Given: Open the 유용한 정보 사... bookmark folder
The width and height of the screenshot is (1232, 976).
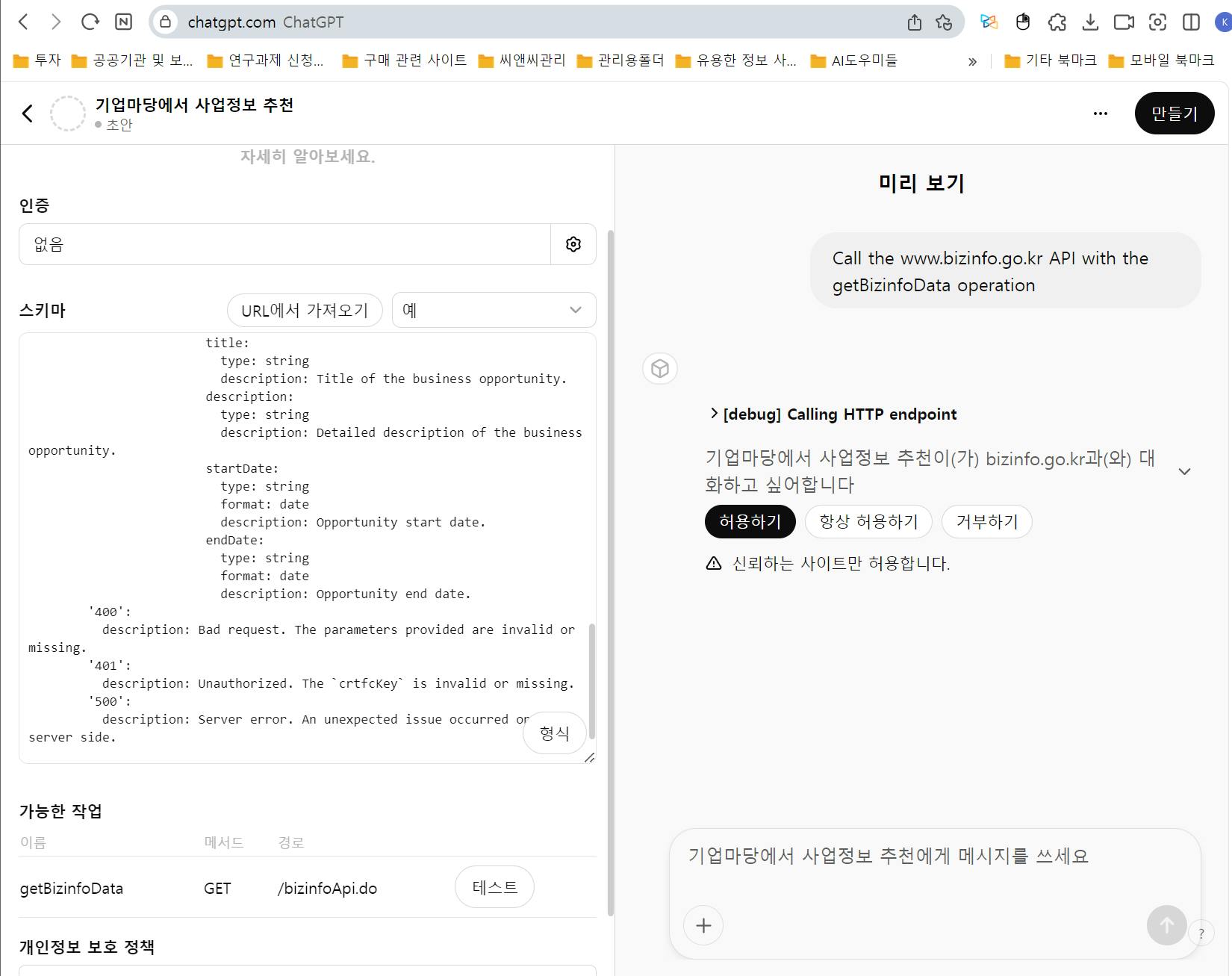Looking at the screenshot, I should tap(735, 60).
